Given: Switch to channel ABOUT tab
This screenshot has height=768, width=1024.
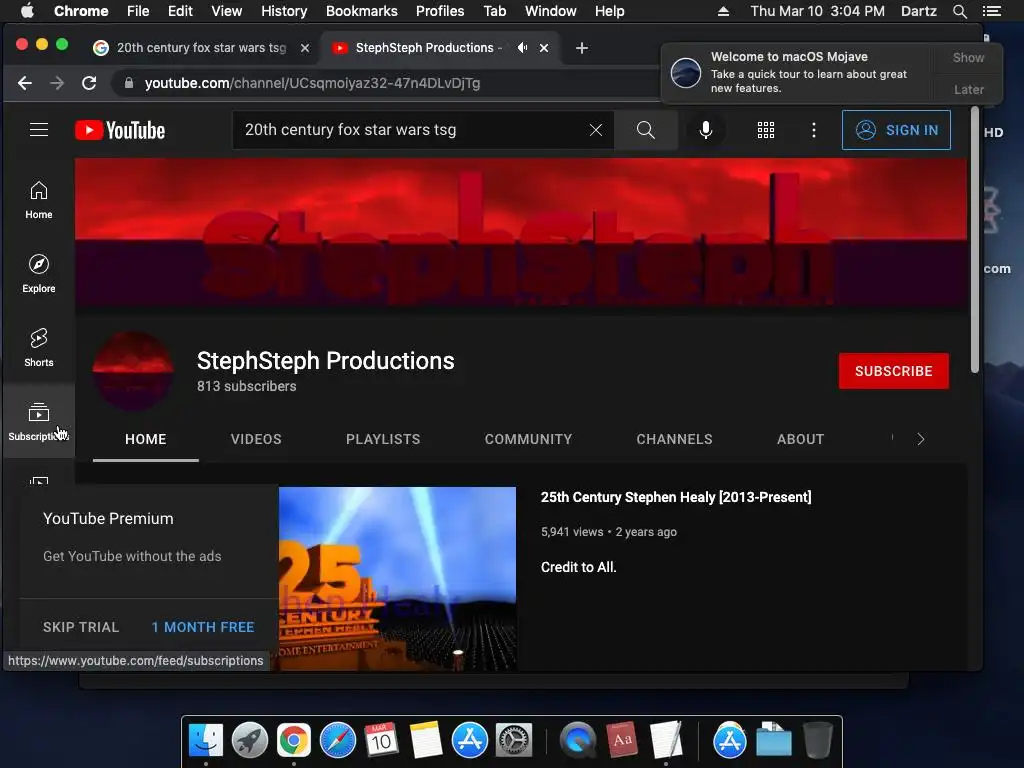Looking at the screenshot, I should (x=801, y=439).
